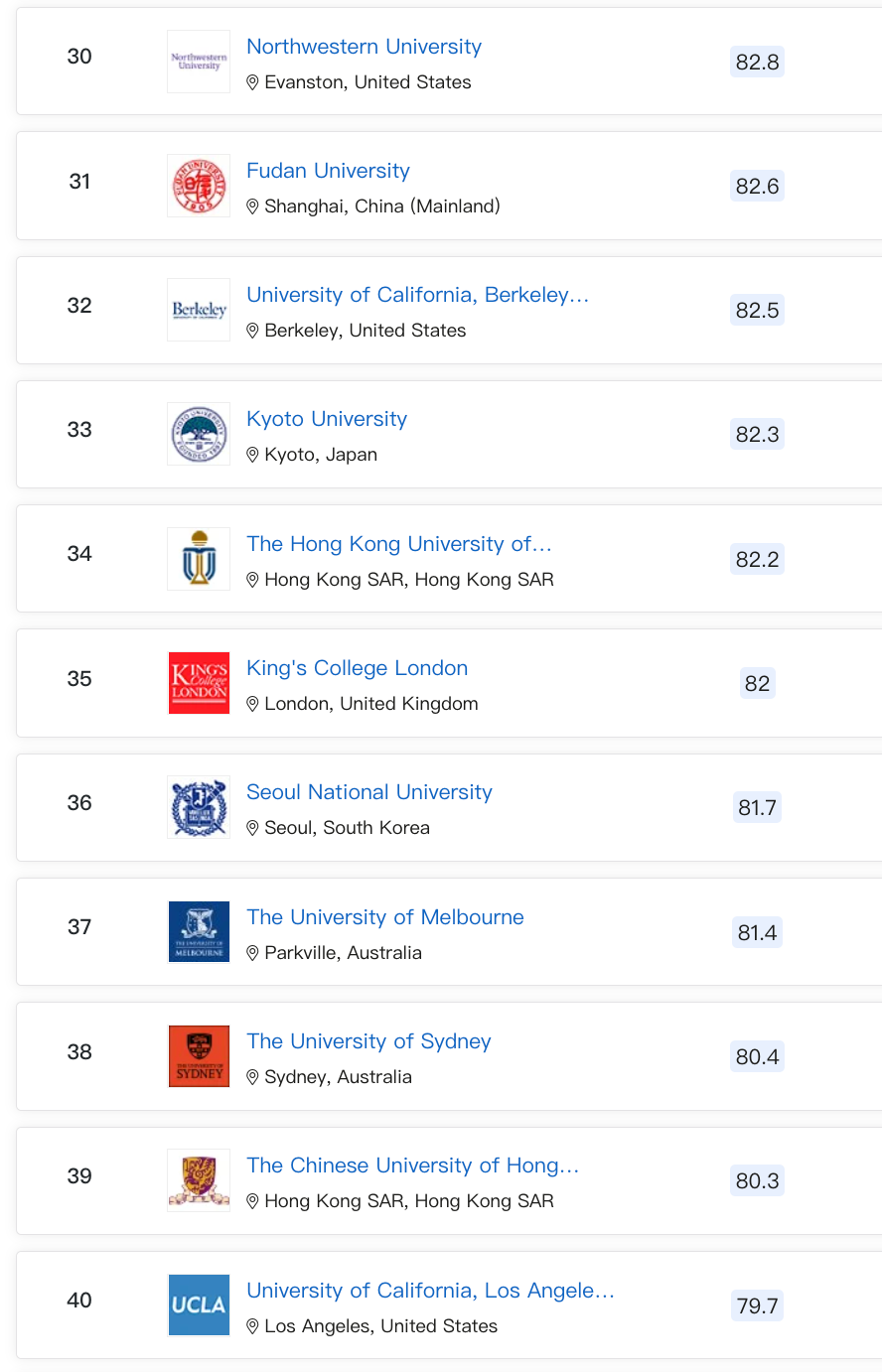Click the Hong Kong University of Science logo
Viewport: 882px width, 1372px height.
pos(199,559)
